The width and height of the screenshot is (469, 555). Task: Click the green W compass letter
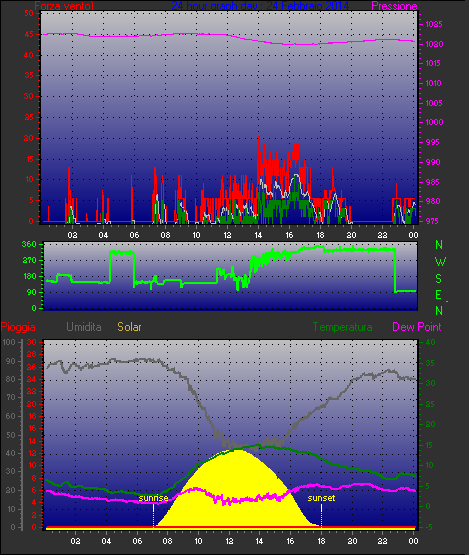[440, 262]
